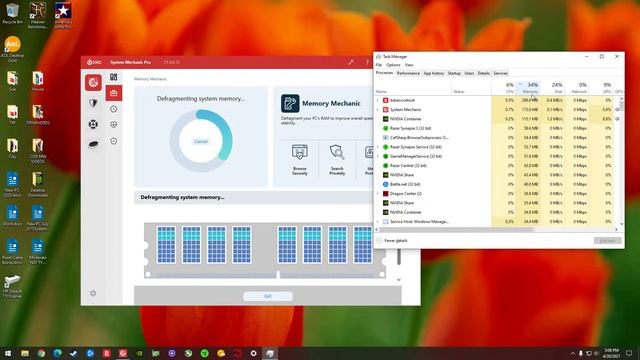The height and width of the screenshot is (360, 640).
Task: Expand the Razer Synapse Service process group
Action: point(378,147)
